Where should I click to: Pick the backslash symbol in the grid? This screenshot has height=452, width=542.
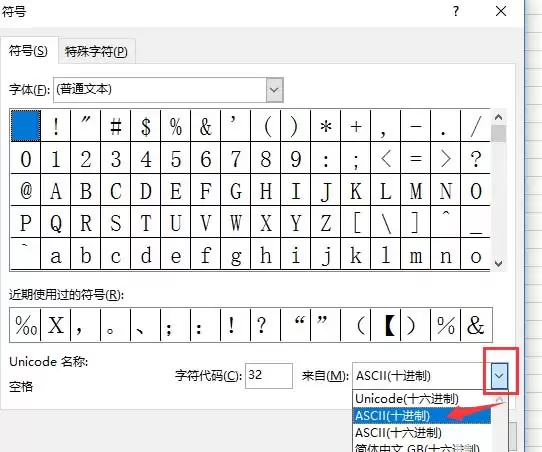point(386,222)
